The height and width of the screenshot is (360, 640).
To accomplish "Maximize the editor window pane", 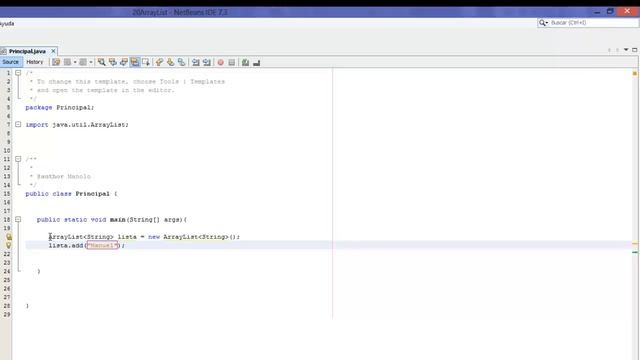I will coord(635,50).
